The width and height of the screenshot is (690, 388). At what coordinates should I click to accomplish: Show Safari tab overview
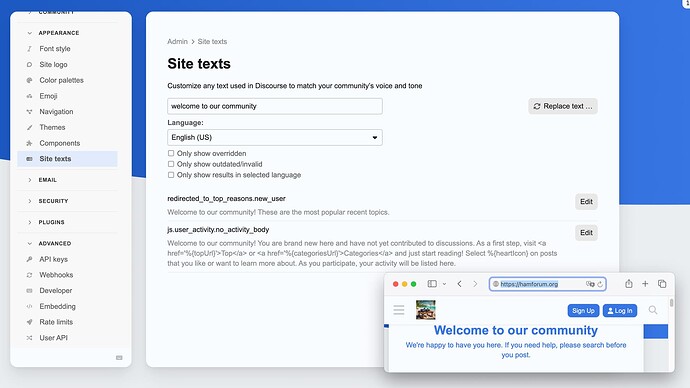pyautogui.click(x=662, y=284)
